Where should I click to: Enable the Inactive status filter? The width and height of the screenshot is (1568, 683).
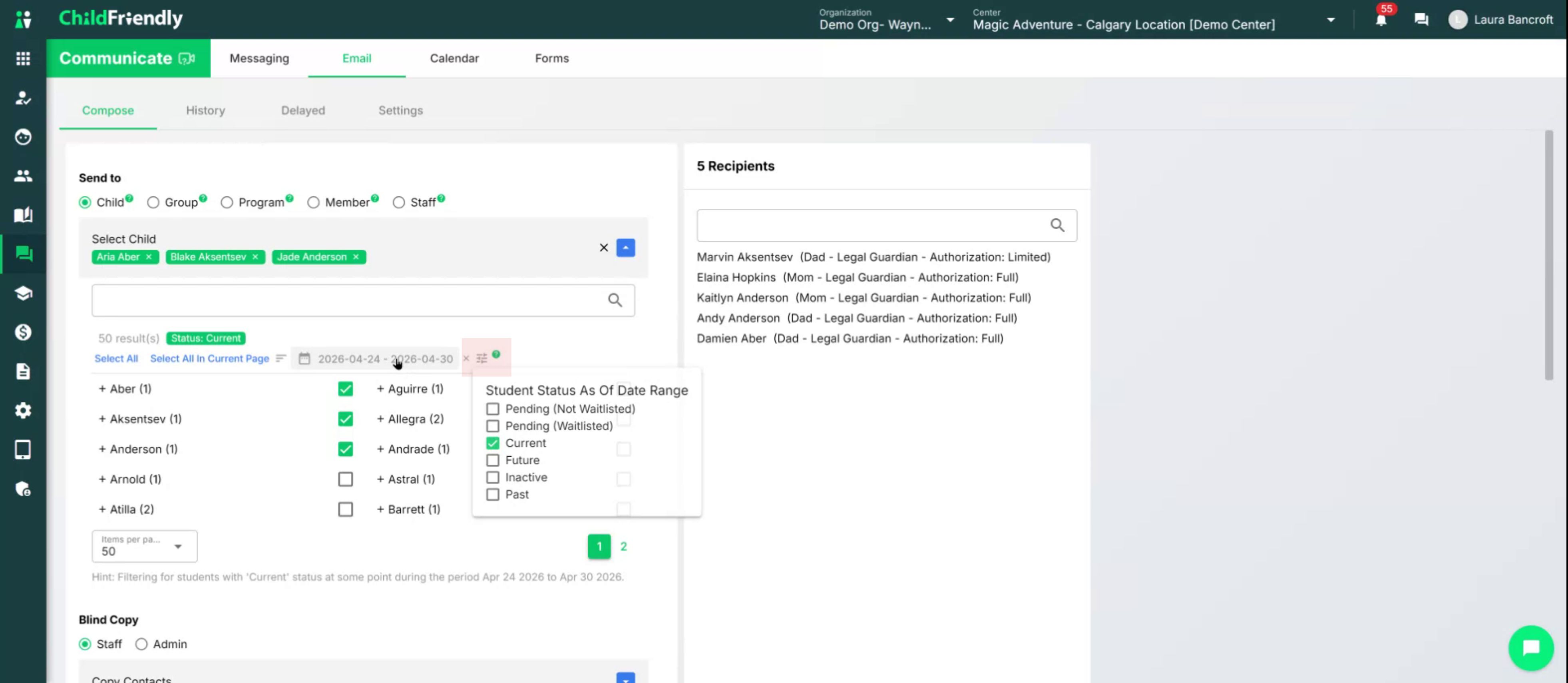pyautogui.click(x=492, y=477)
